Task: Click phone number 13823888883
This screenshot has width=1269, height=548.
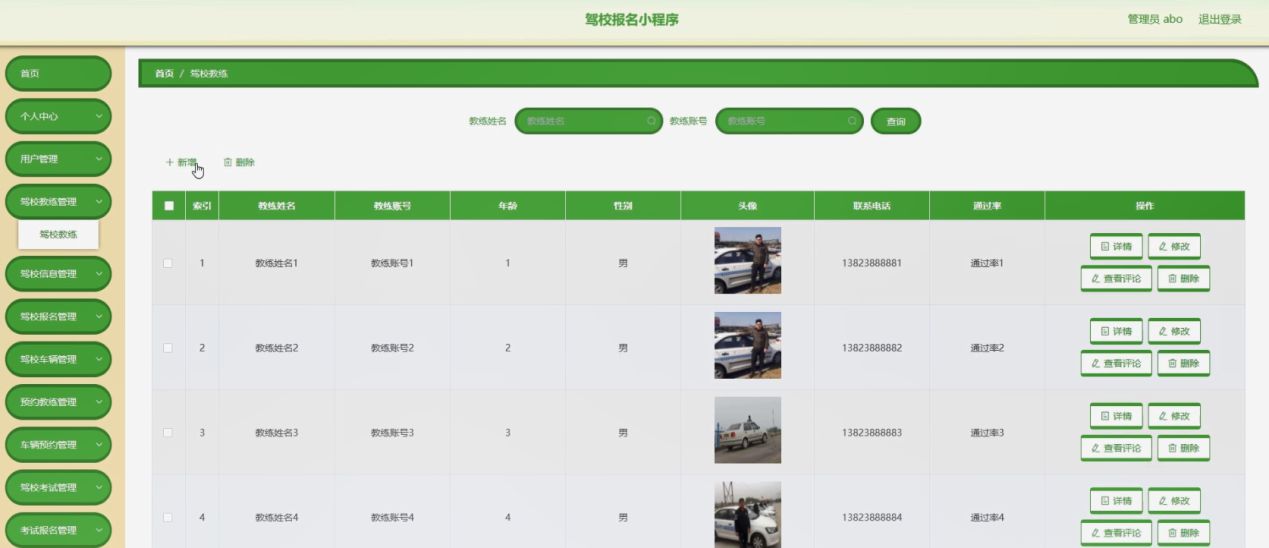Action: click(871, 433)
